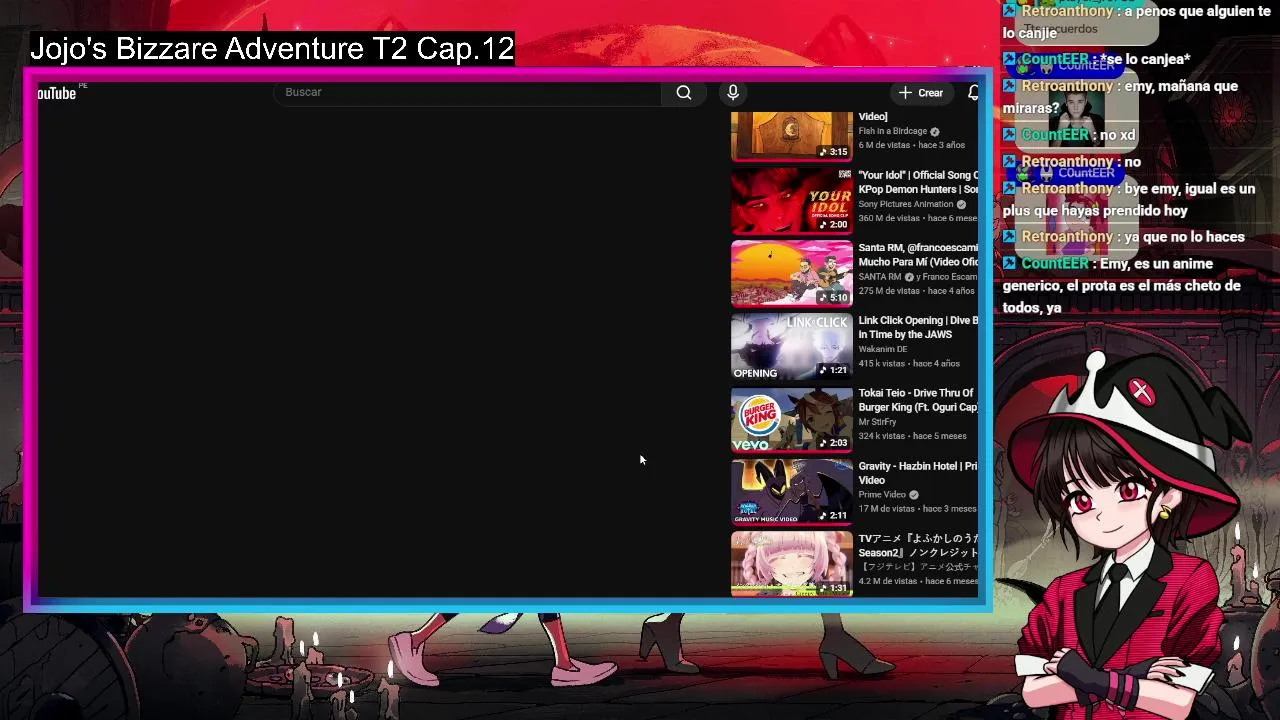Click the Retroanthony "emy, mañana que miraras?" message
Viewport: 1280px width, 720px height.
pos(1121,97)
